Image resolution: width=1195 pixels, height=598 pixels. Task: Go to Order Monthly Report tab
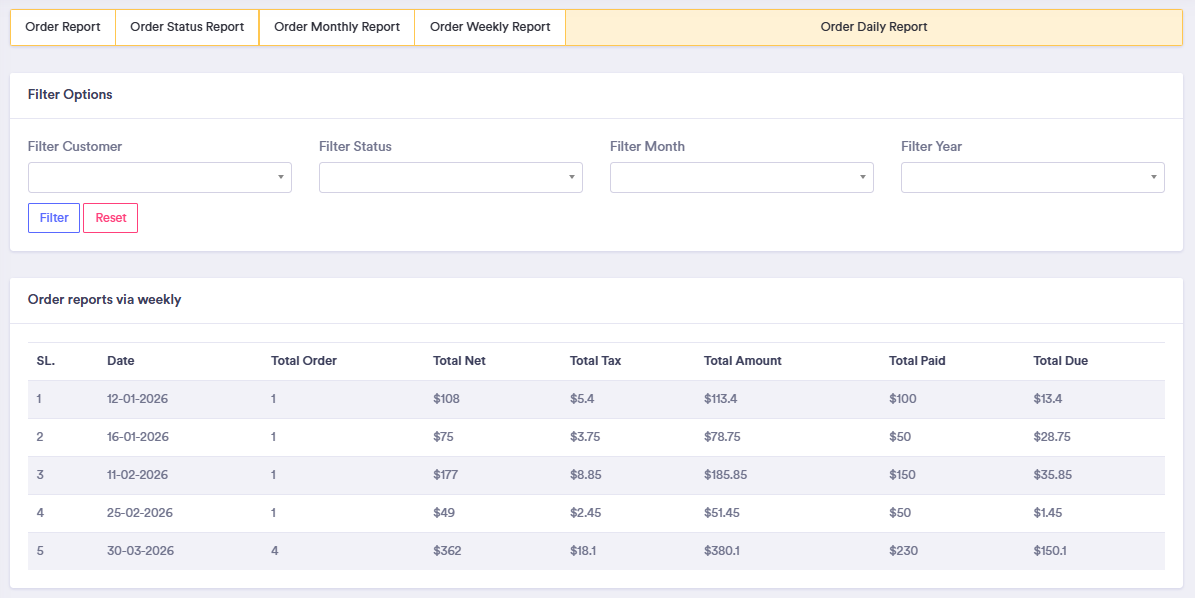tap(337, 27)
